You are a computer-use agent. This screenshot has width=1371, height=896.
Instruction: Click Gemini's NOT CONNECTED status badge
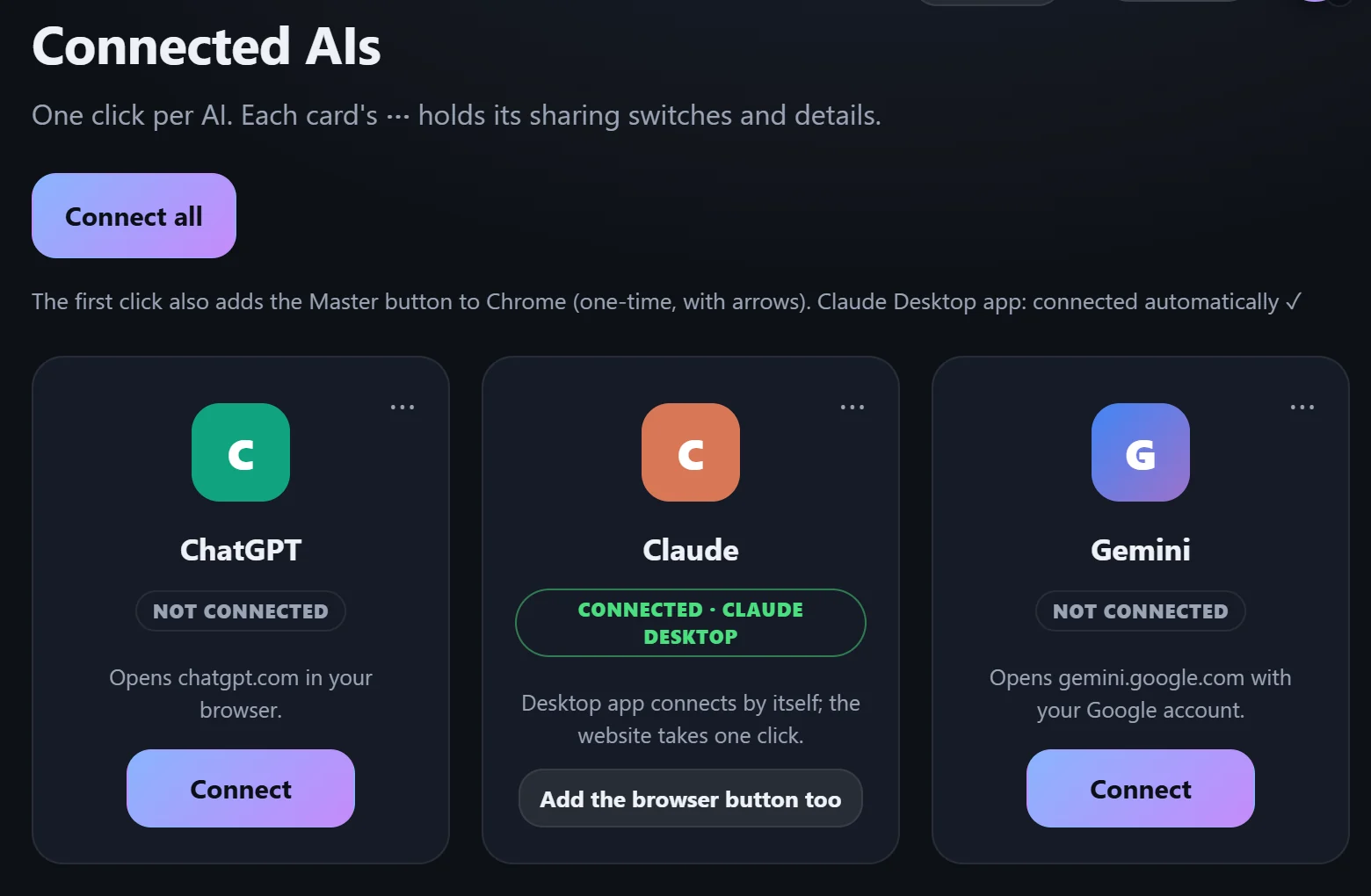click(x=1141, y=611)
